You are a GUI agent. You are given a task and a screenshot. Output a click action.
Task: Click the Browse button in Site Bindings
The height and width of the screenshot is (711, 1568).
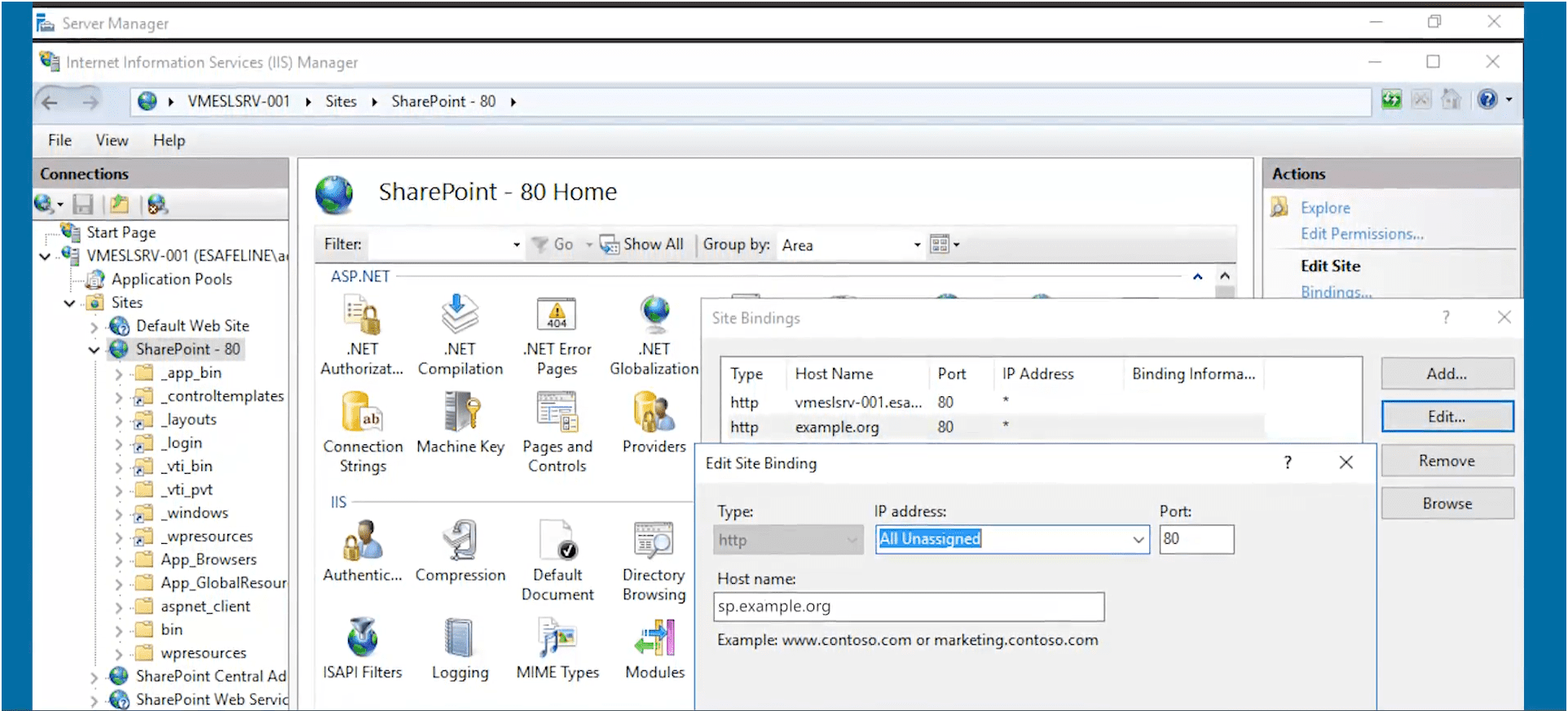(1447, 504)
